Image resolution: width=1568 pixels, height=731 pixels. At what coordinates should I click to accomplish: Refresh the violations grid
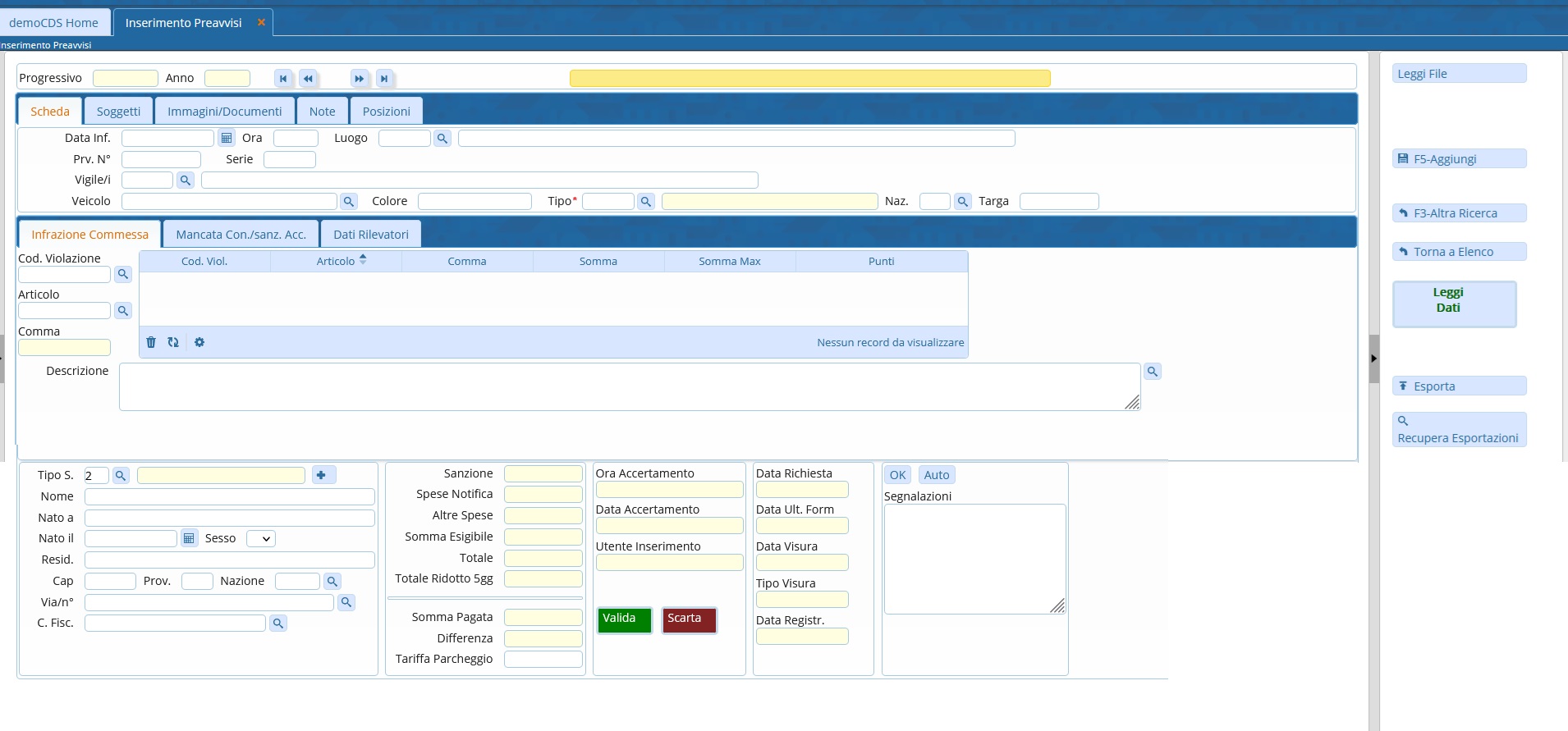173,342
